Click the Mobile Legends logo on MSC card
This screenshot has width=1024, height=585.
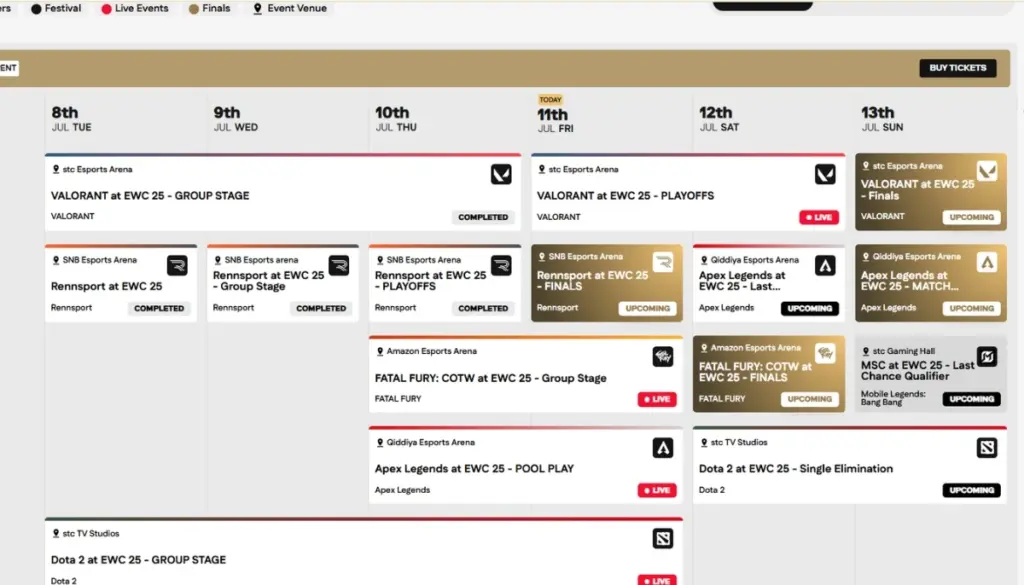pyautogui.click(x=987, y=356)
